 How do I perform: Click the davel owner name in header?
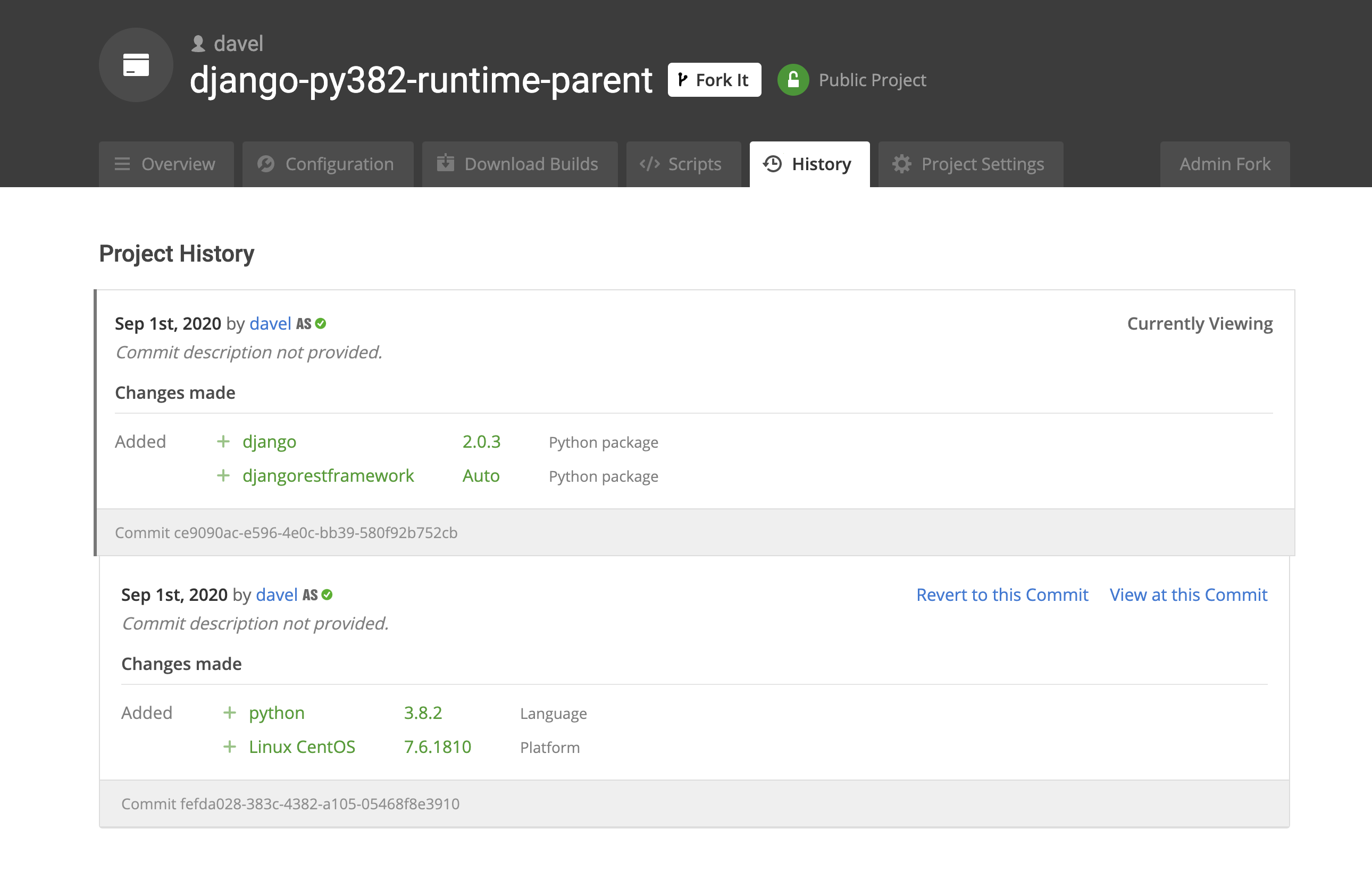[238, 44]
